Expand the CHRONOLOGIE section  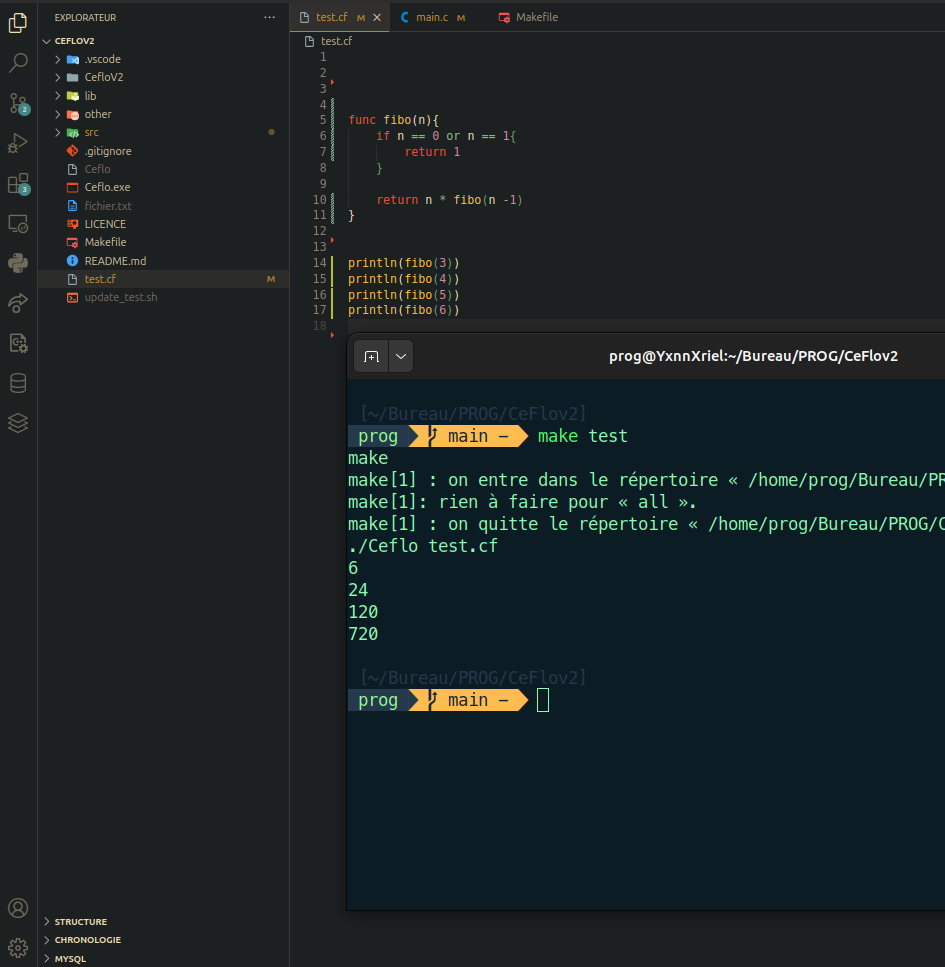point(46,940)
